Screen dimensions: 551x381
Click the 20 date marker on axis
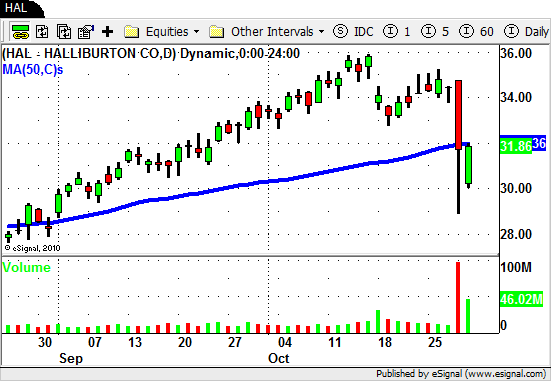[185, 342]
